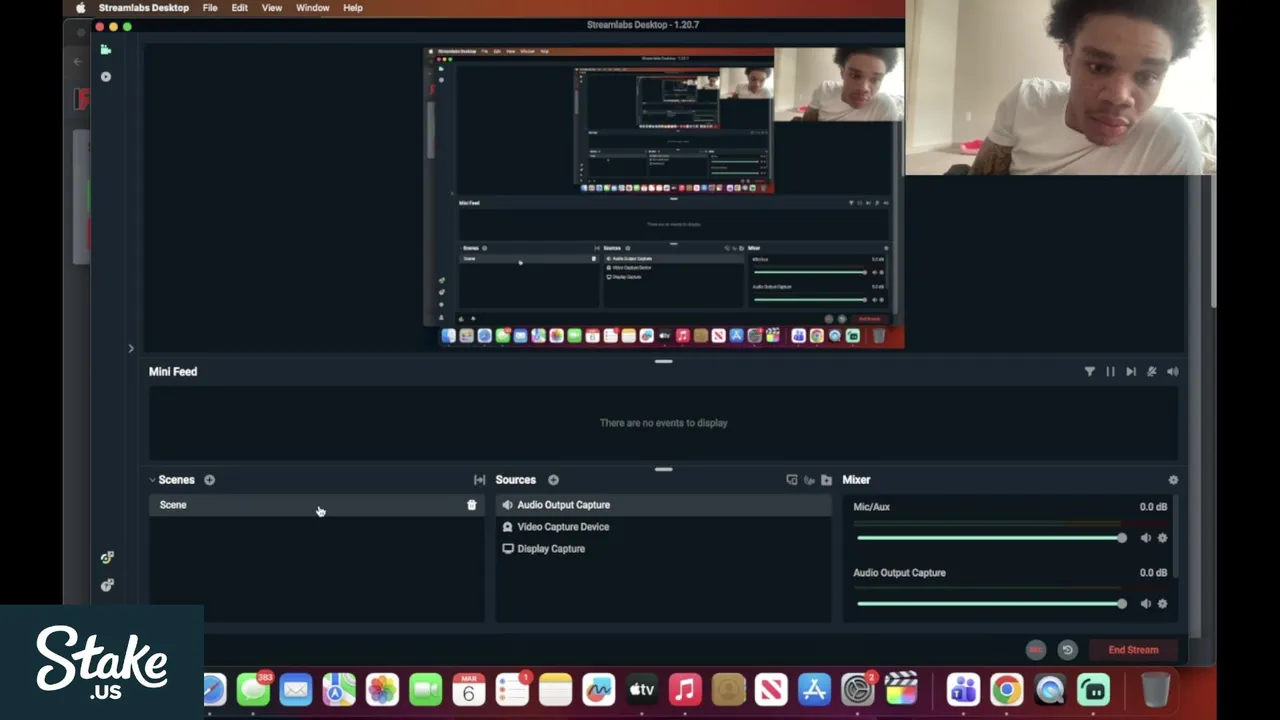Toggle the replay buffer button

(x=1067, y=650)
